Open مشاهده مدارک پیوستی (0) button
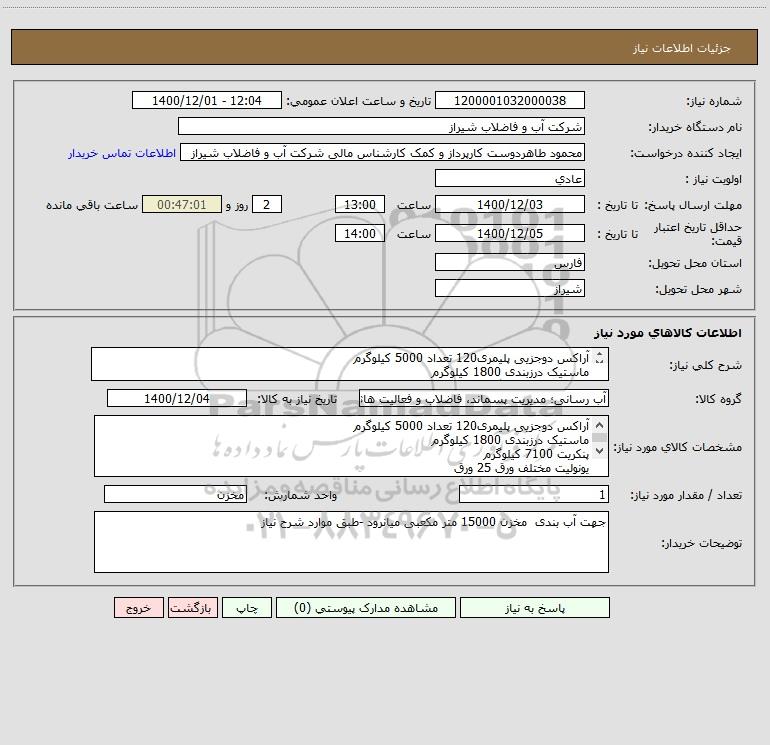 [x=366, y=608]
